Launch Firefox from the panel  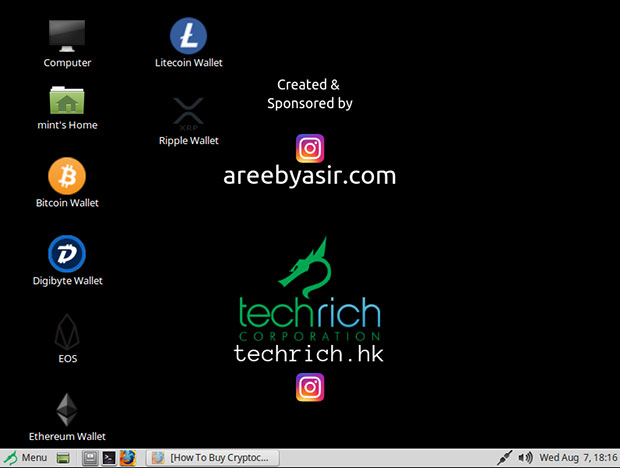pos(127,458)
